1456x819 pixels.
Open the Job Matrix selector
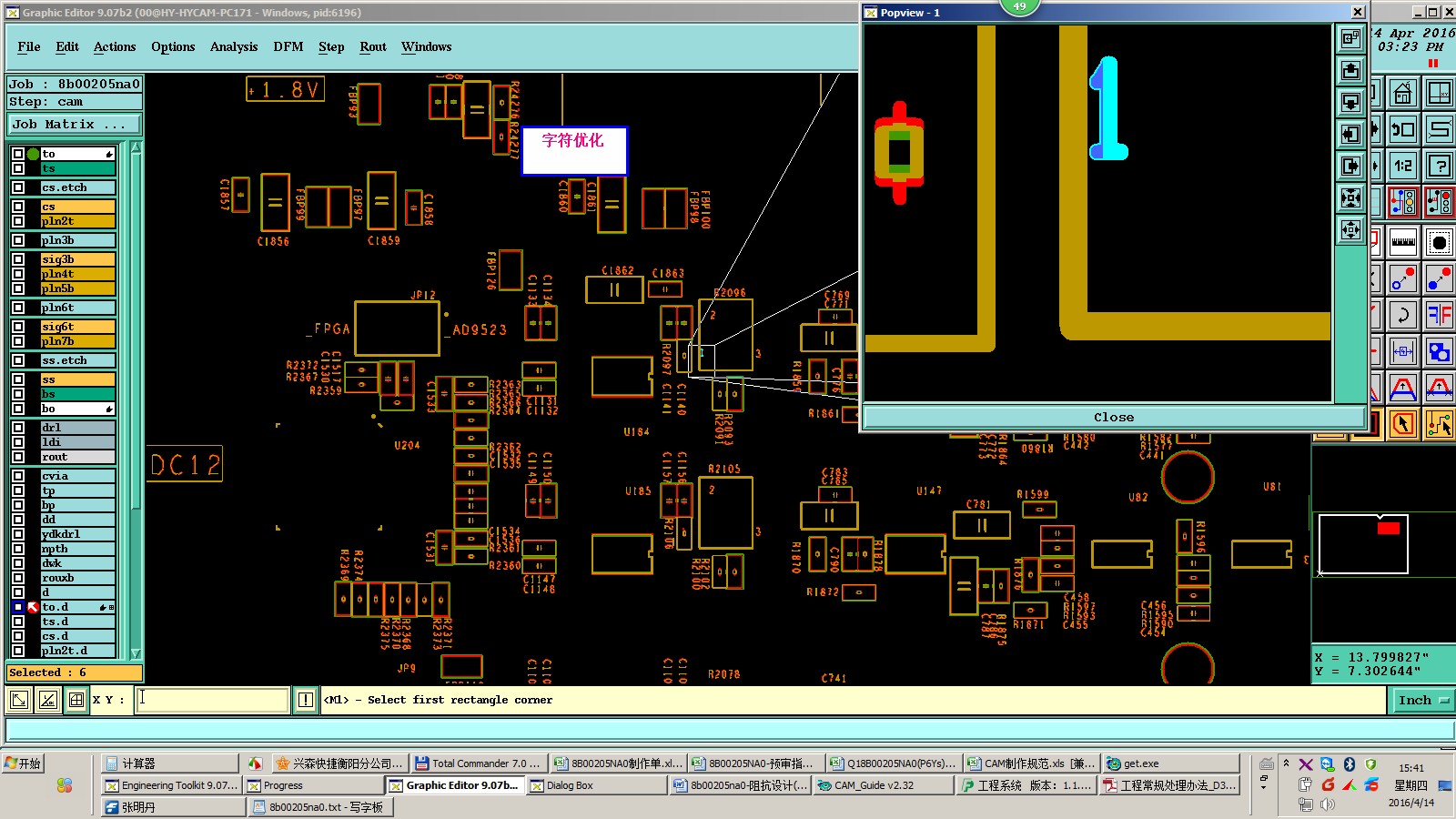pyautogui.click(x=75, y=124)
